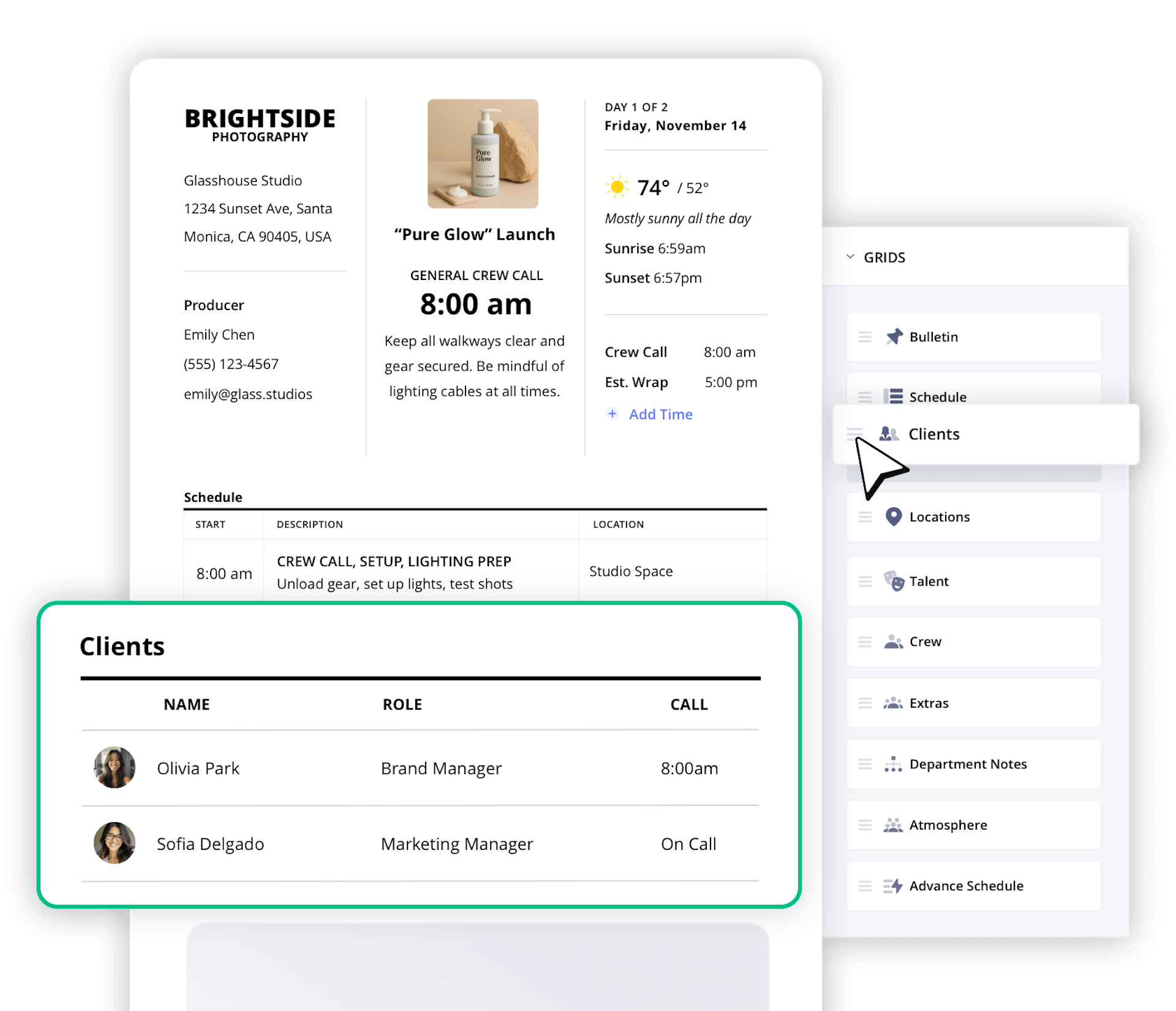Click Add Time link
Image resolution: width=1176 pixels, height=1011 pixels.
tap(660, 414)
